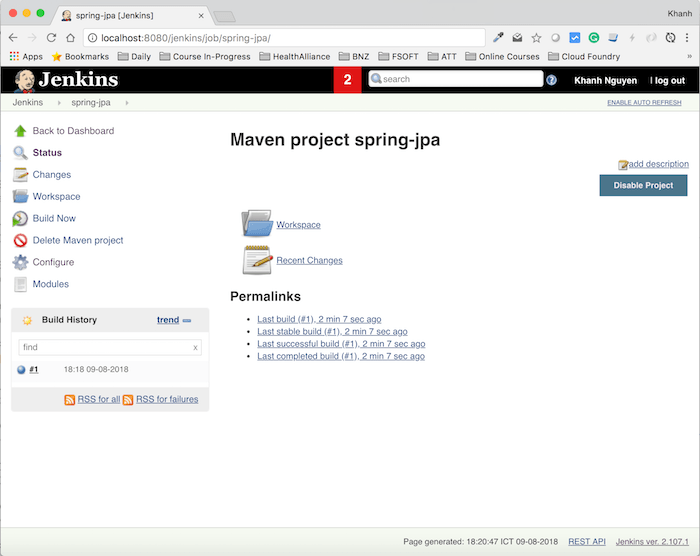The image size is (700, 556).
Task: Open the Course In-Progress bookmarks folder
Action: pos(205,56)
